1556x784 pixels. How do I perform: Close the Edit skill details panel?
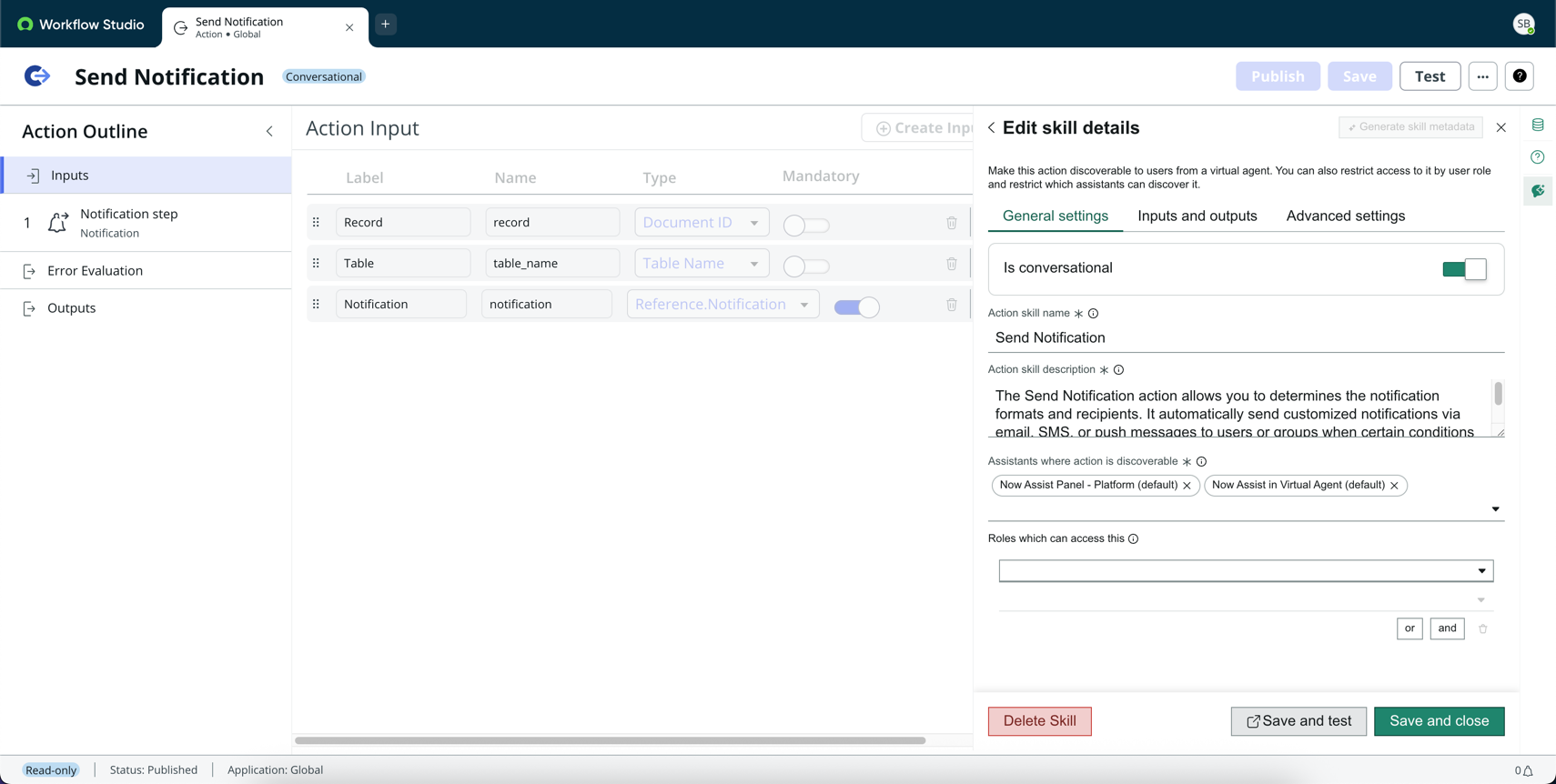1501,127
